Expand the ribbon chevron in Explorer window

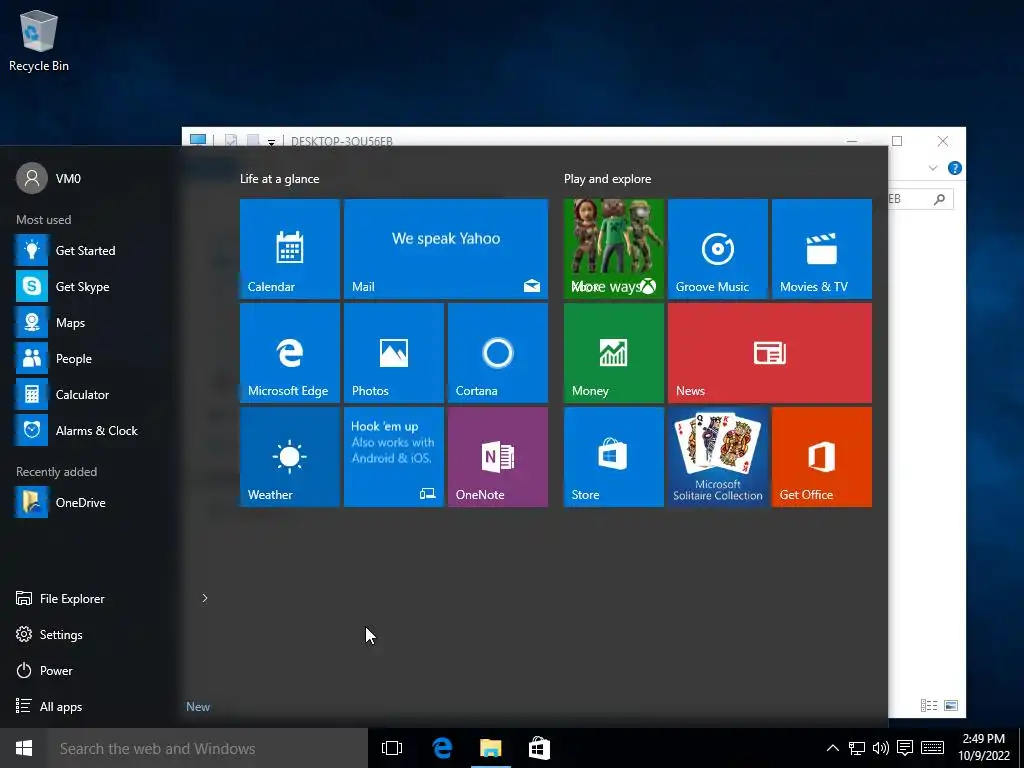(933, 168)
